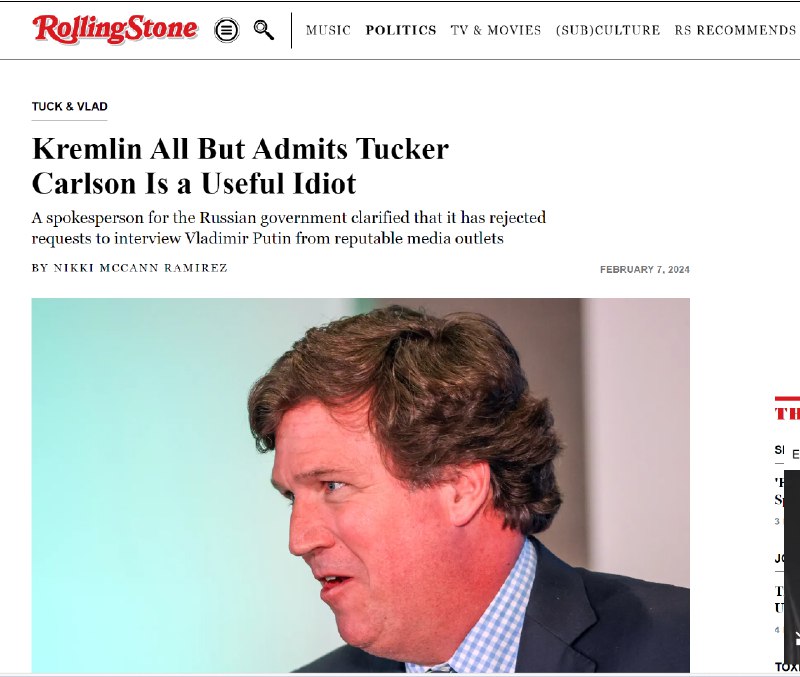Click the red trending heading in sidebar
The image size is (800, 677).
click(x=787, y=412)
